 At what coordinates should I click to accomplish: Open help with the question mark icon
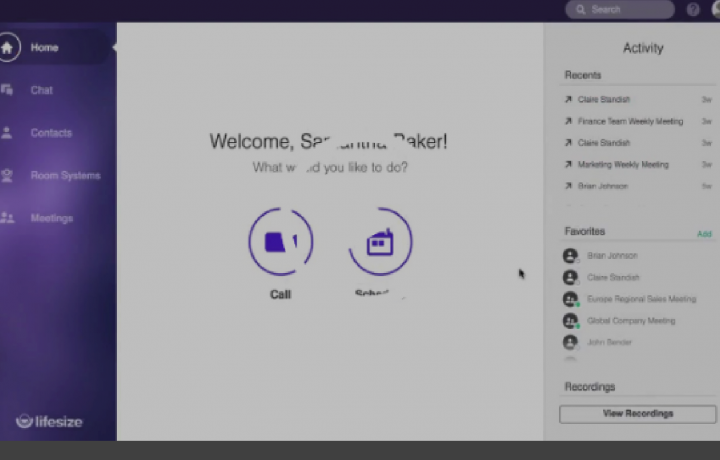(x=693, y=10)
